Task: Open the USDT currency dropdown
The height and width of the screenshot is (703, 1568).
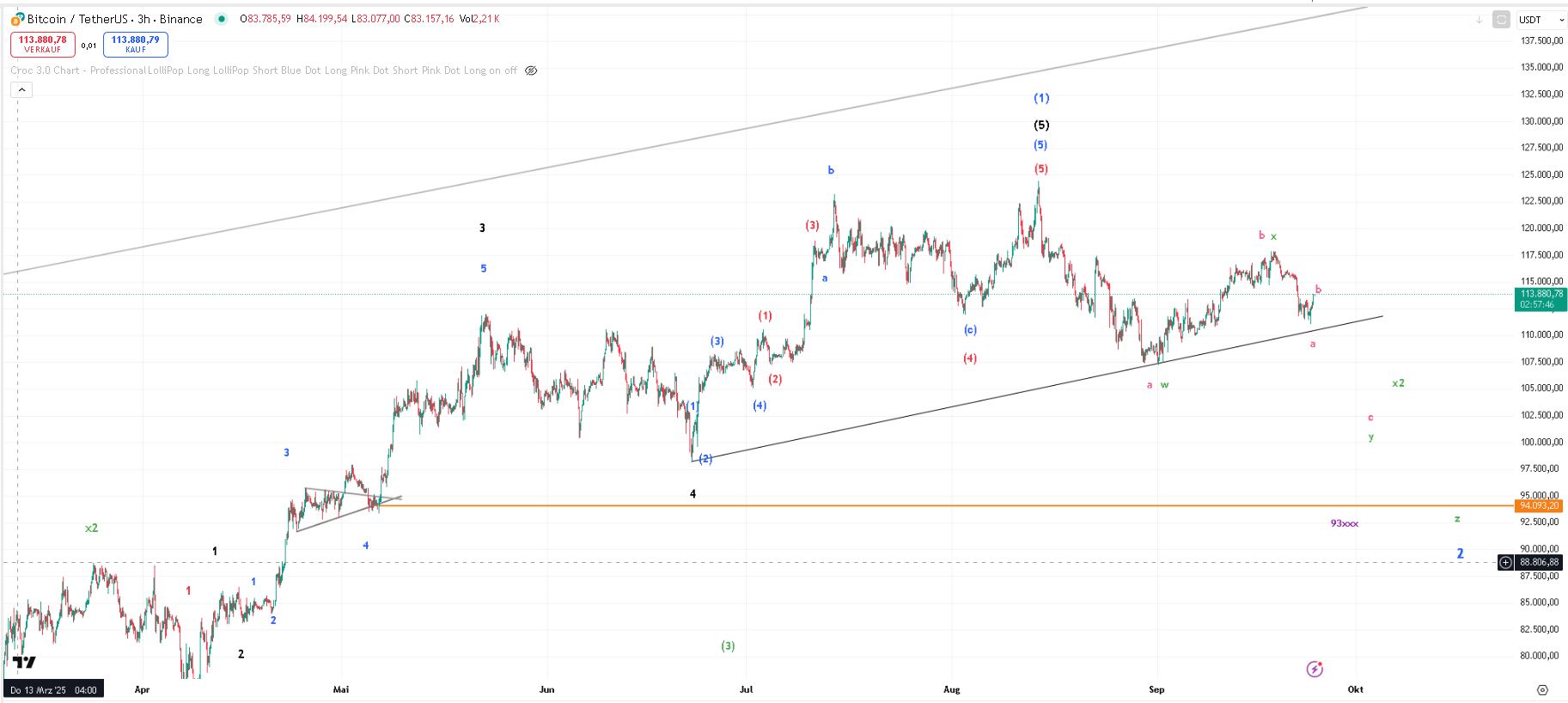Action: point(1541,20)
